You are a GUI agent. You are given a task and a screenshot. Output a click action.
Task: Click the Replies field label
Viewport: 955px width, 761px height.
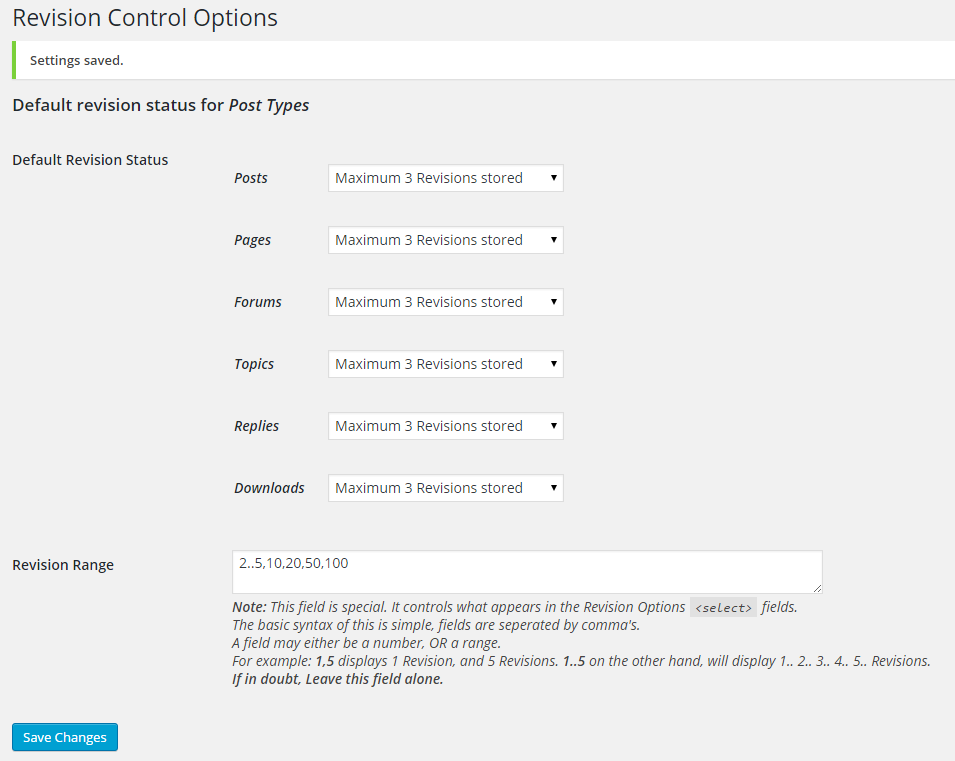tap(256, 426)
